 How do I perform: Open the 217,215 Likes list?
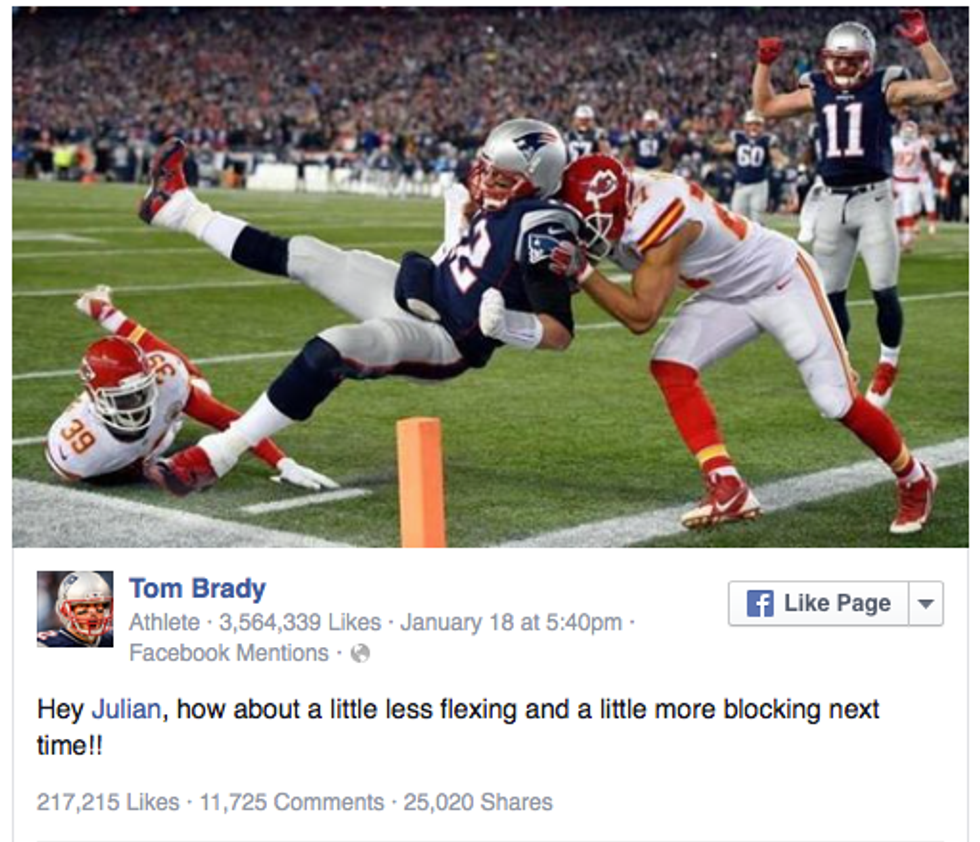click(108, 801)
